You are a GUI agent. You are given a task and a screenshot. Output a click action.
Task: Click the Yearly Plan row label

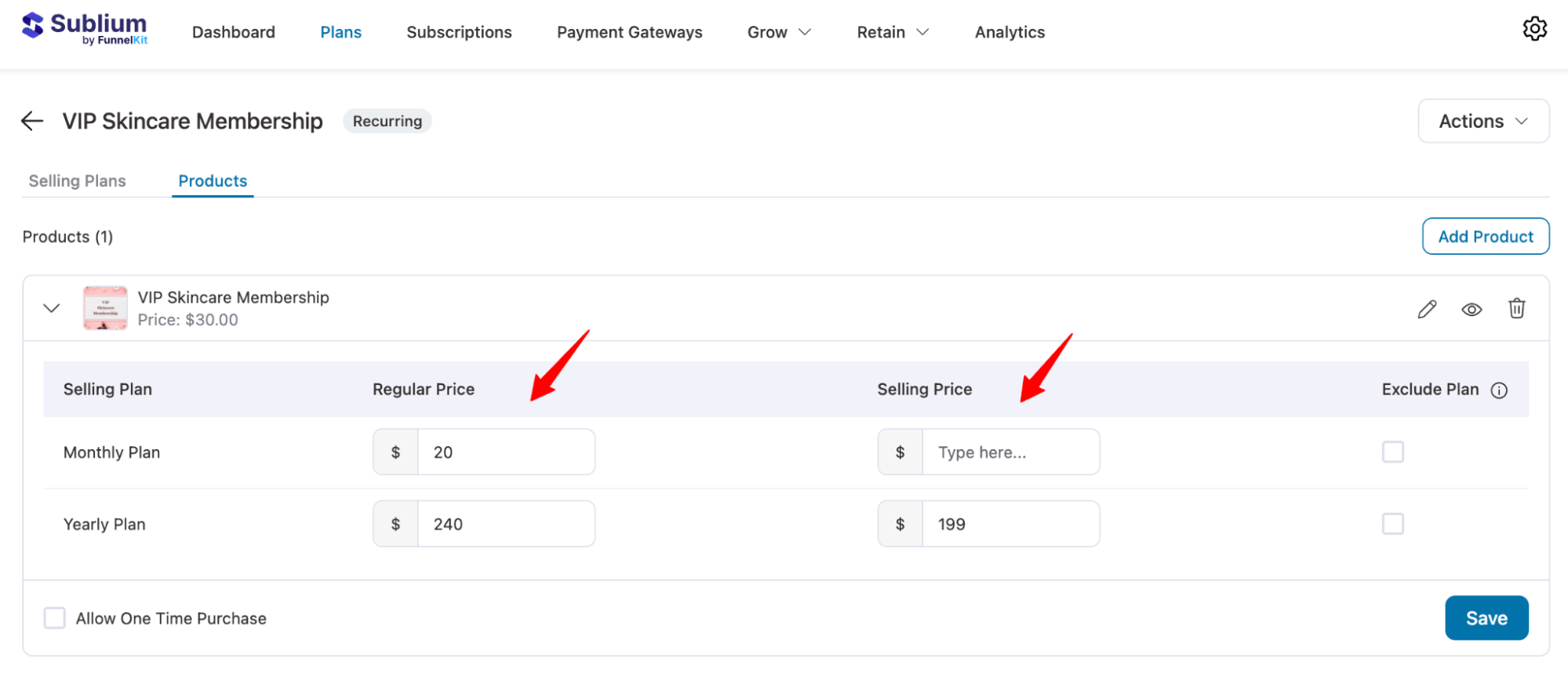pyautogui.click(x=104, y=525)
